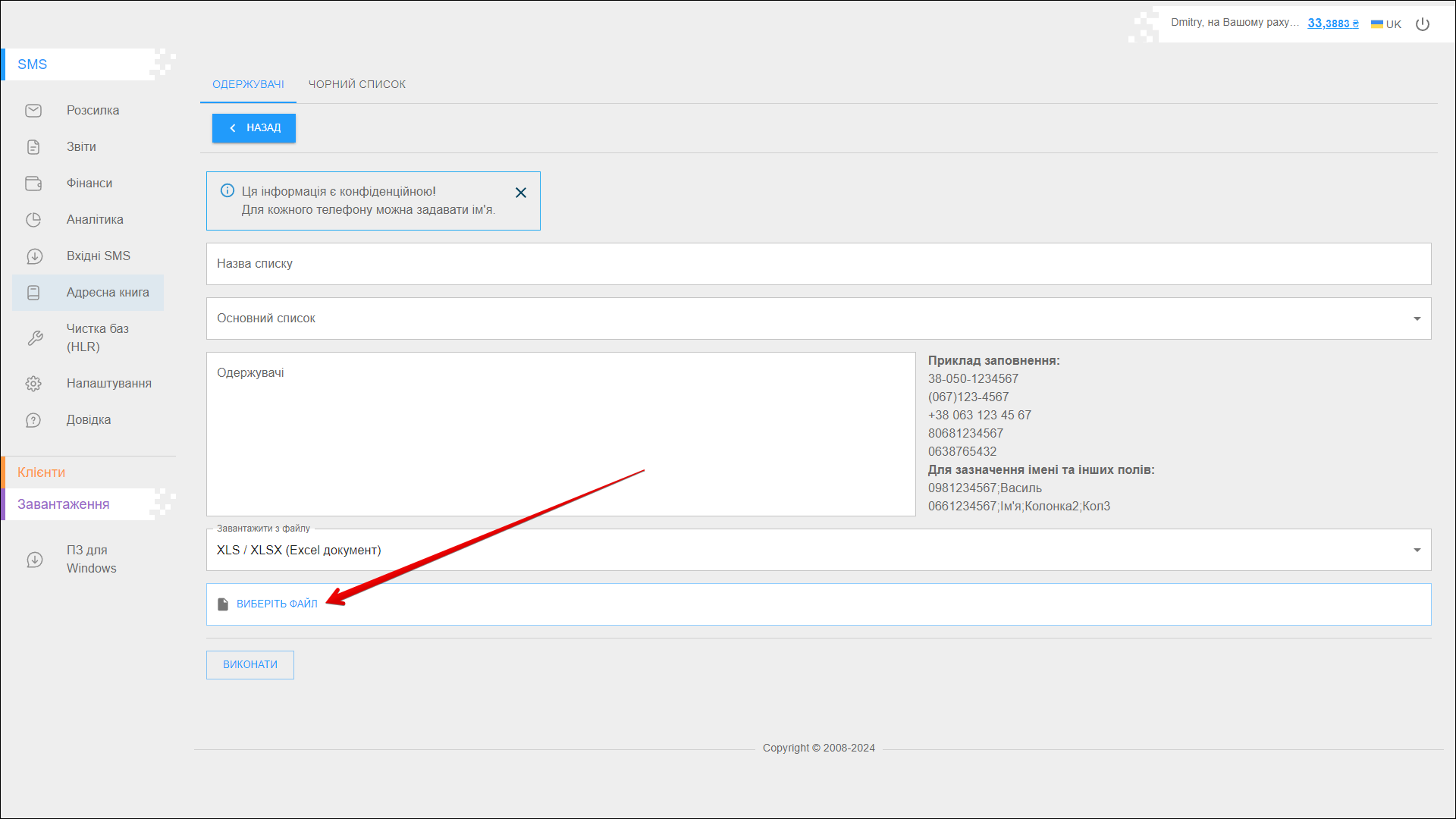Switch to Чорний список tab
The height and width of the screenshot is (819, 1456).
pos(356,84)
